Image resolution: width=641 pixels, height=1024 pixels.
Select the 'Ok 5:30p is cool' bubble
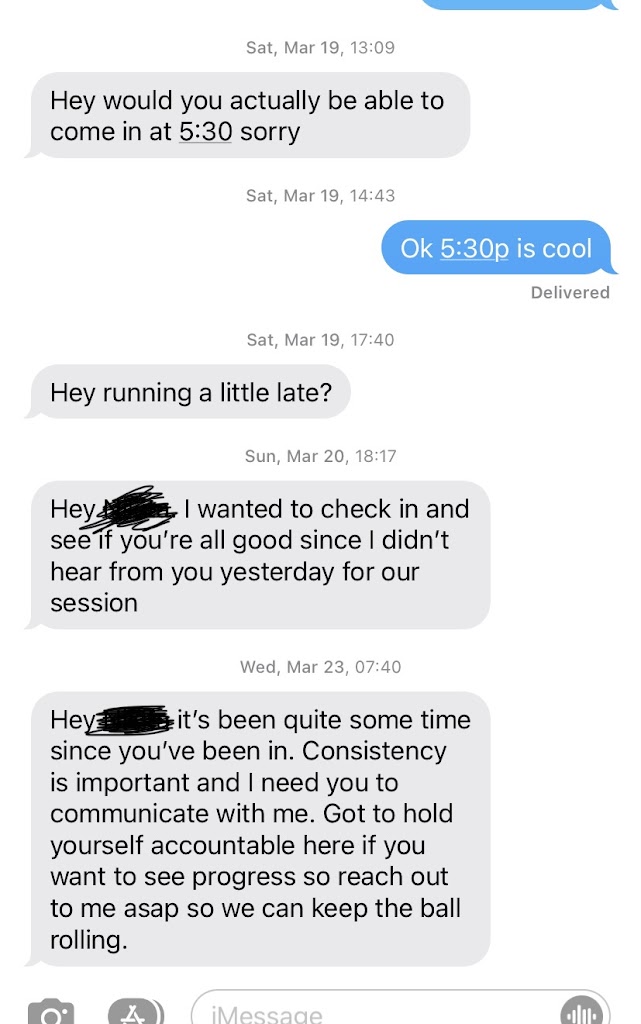(499, 248)
